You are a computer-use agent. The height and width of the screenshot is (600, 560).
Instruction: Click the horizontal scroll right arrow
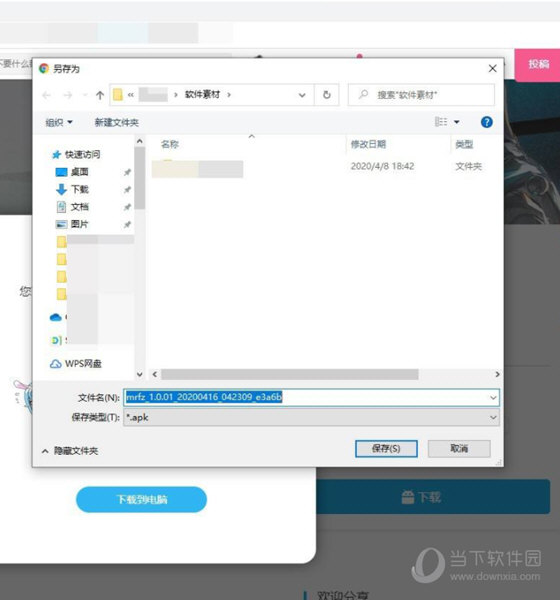(497, 374)
